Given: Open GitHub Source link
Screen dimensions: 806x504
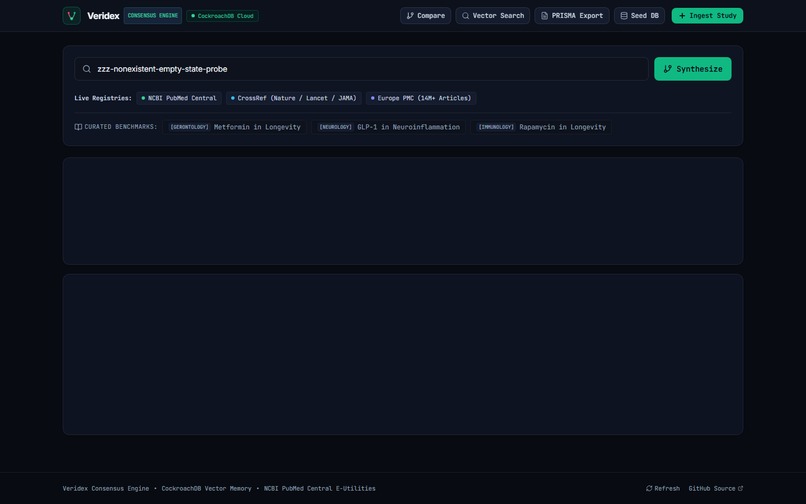Looking at the screenshot, I should point(716,489).
